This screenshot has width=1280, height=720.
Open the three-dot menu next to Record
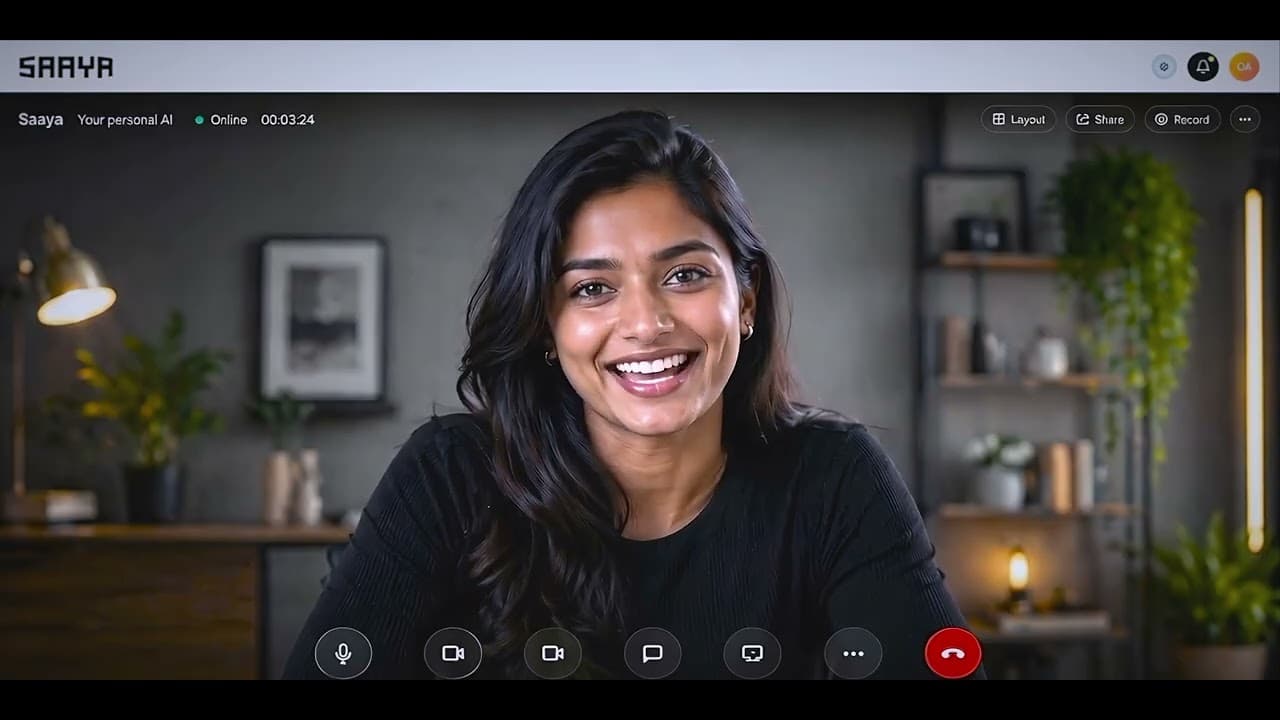1245,119
